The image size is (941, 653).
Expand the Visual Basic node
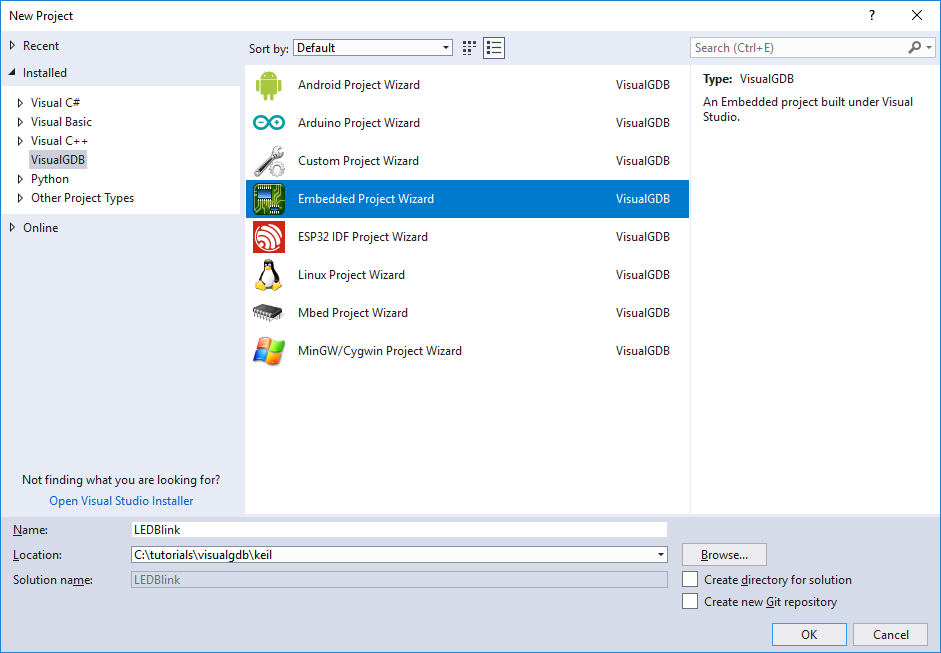[20, 122]
